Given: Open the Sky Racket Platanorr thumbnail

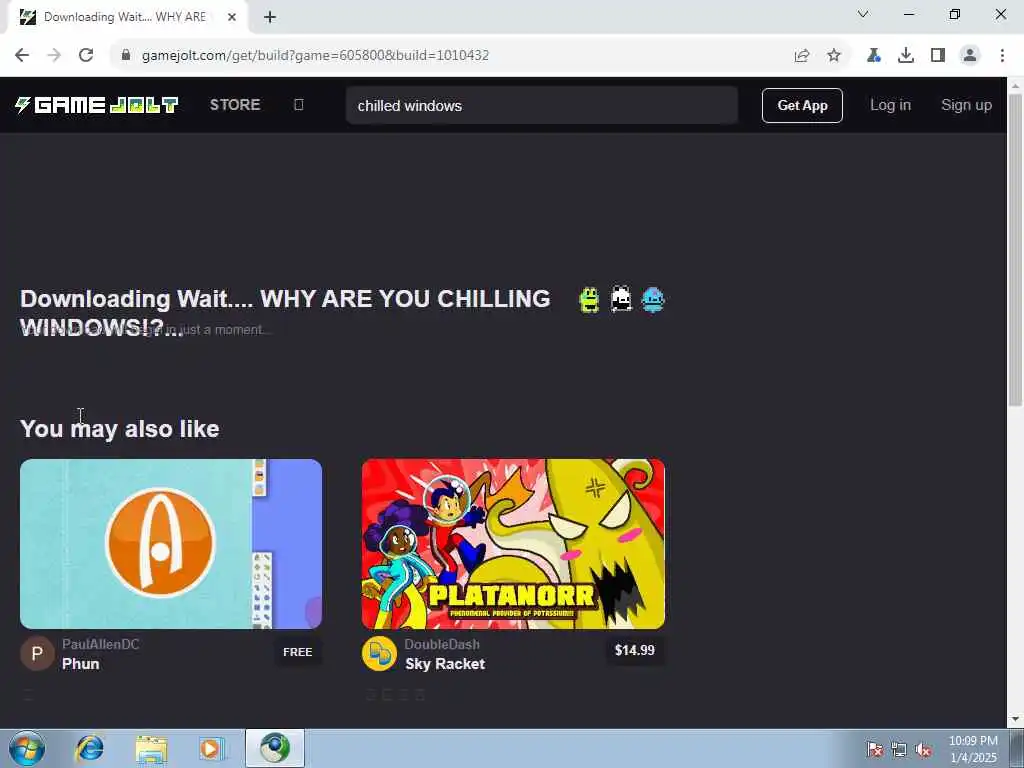Looking at the screenshot, I should (x=513, y=544).
